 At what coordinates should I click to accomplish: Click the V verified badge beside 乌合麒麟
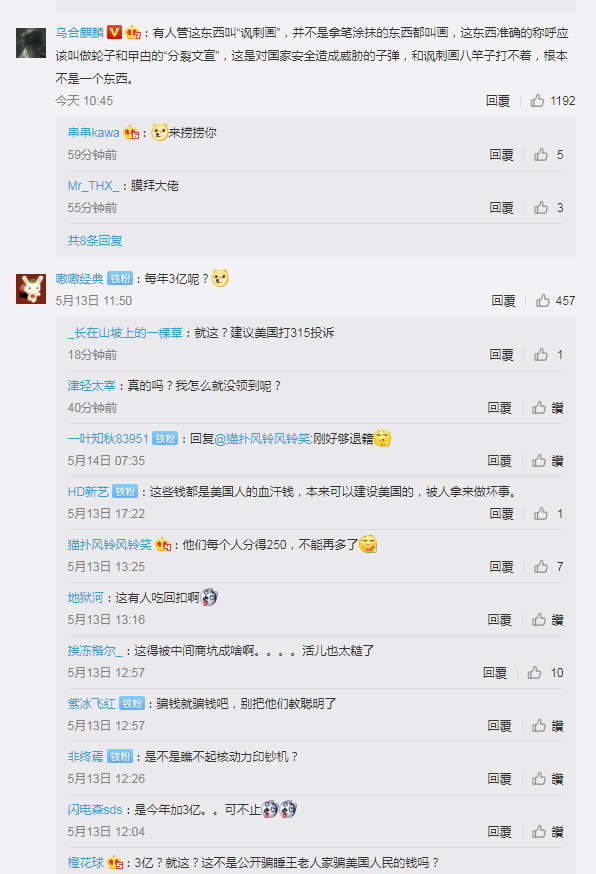tap(114, 32)
